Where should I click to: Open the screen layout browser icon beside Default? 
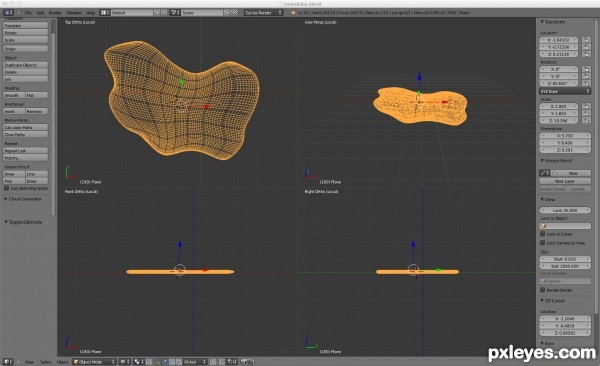[x=104, y=13]
